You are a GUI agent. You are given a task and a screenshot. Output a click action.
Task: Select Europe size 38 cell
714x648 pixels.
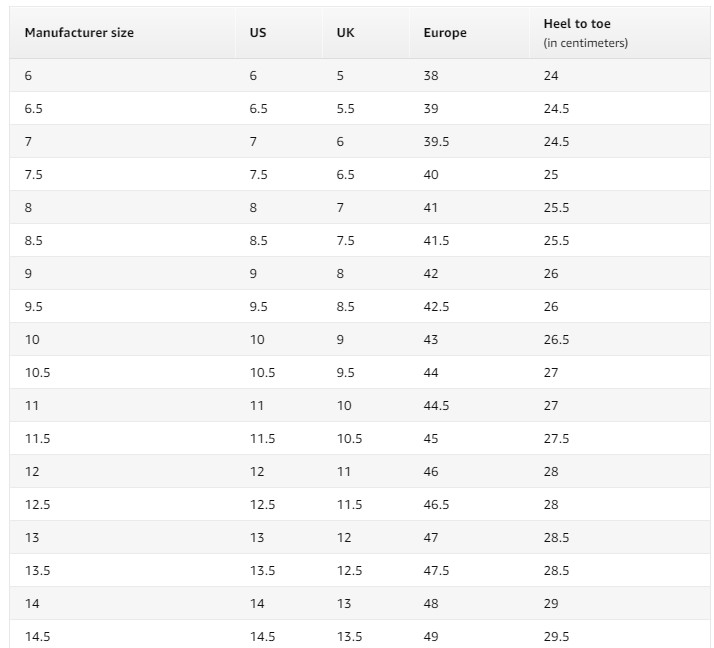(x=431, y=76)
